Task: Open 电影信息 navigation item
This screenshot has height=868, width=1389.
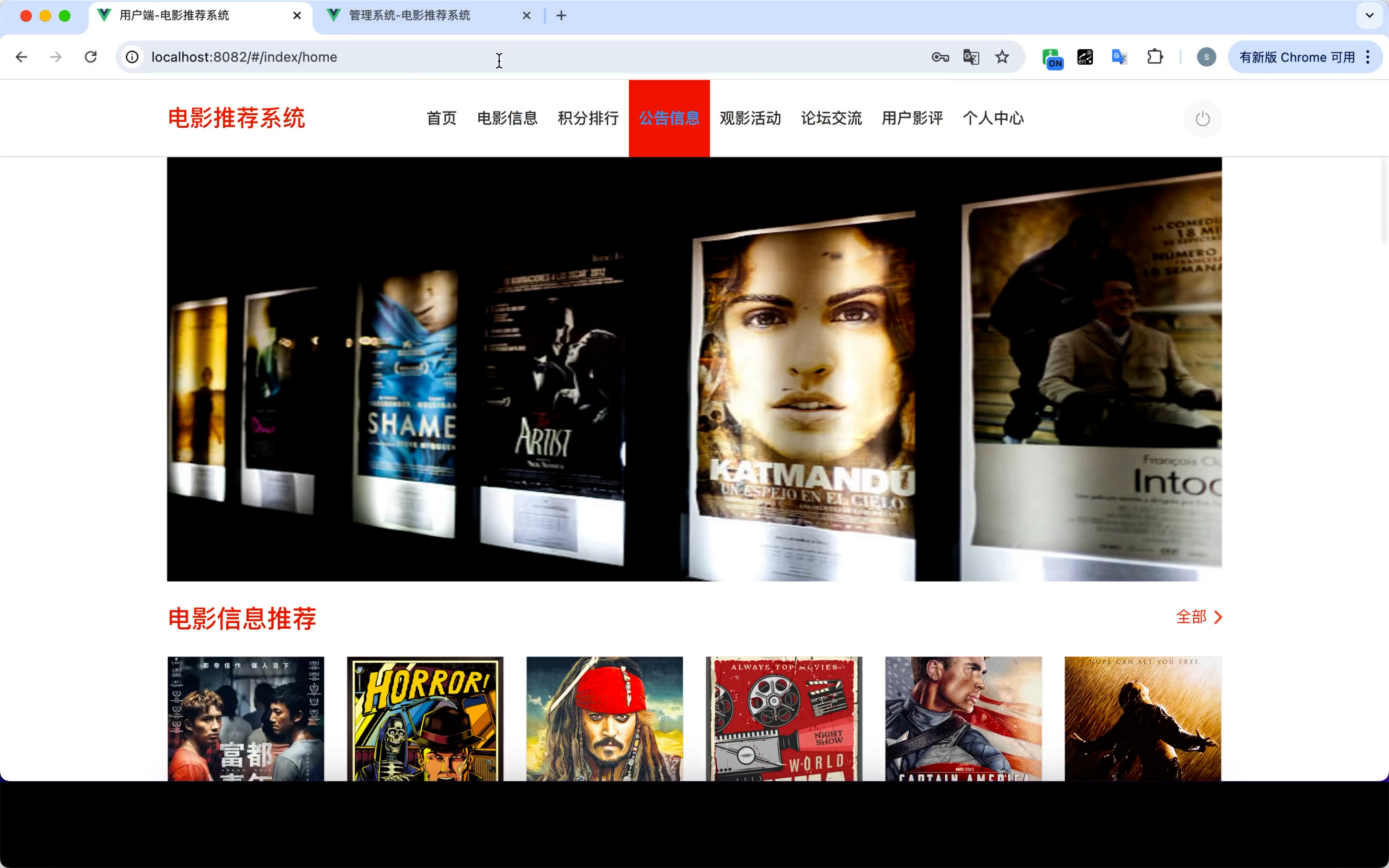Action: pos(508,118)
